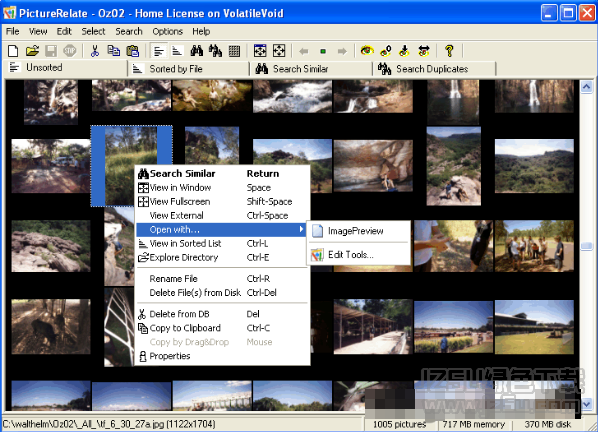Click the forward arrow toolbar icon
Image resolution: width=598 pixels, height=432 pixels.
click(x=342, y=51)
